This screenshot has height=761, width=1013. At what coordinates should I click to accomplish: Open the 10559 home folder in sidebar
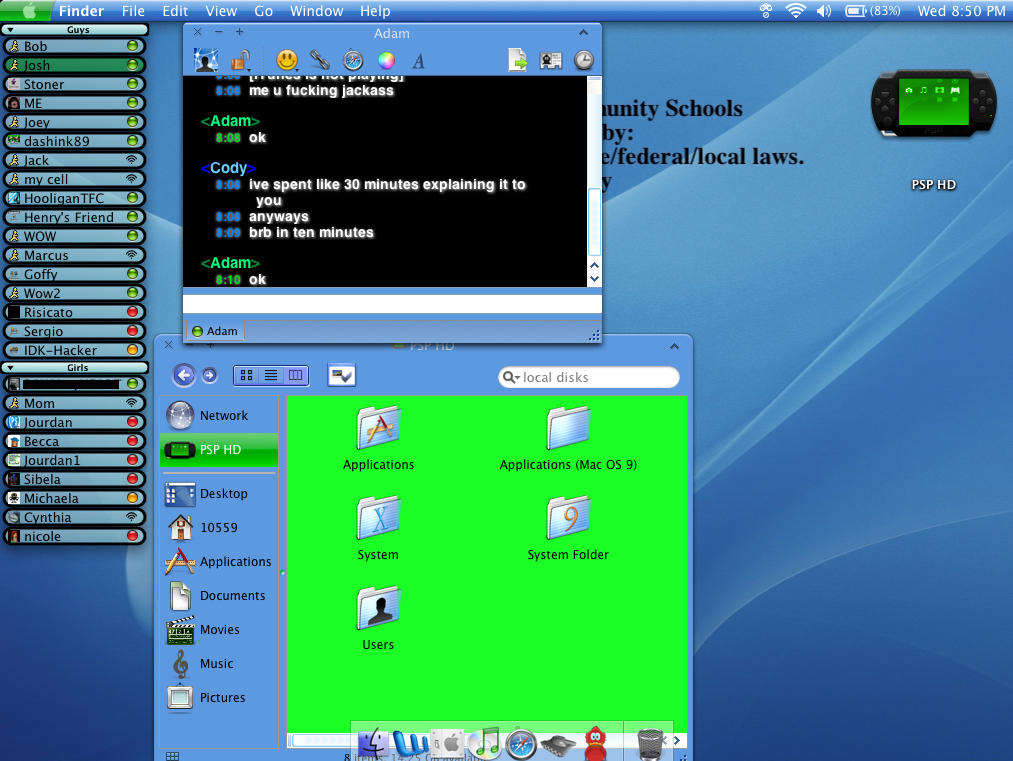click(219, 528)
